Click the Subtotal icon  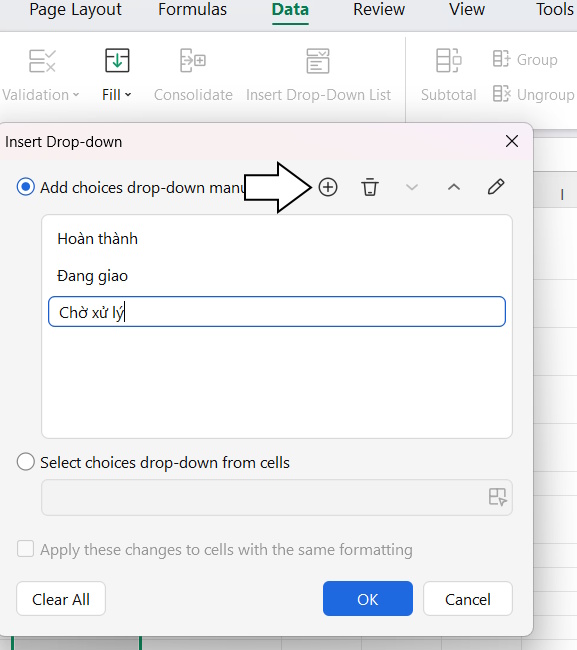click(449, 61)
